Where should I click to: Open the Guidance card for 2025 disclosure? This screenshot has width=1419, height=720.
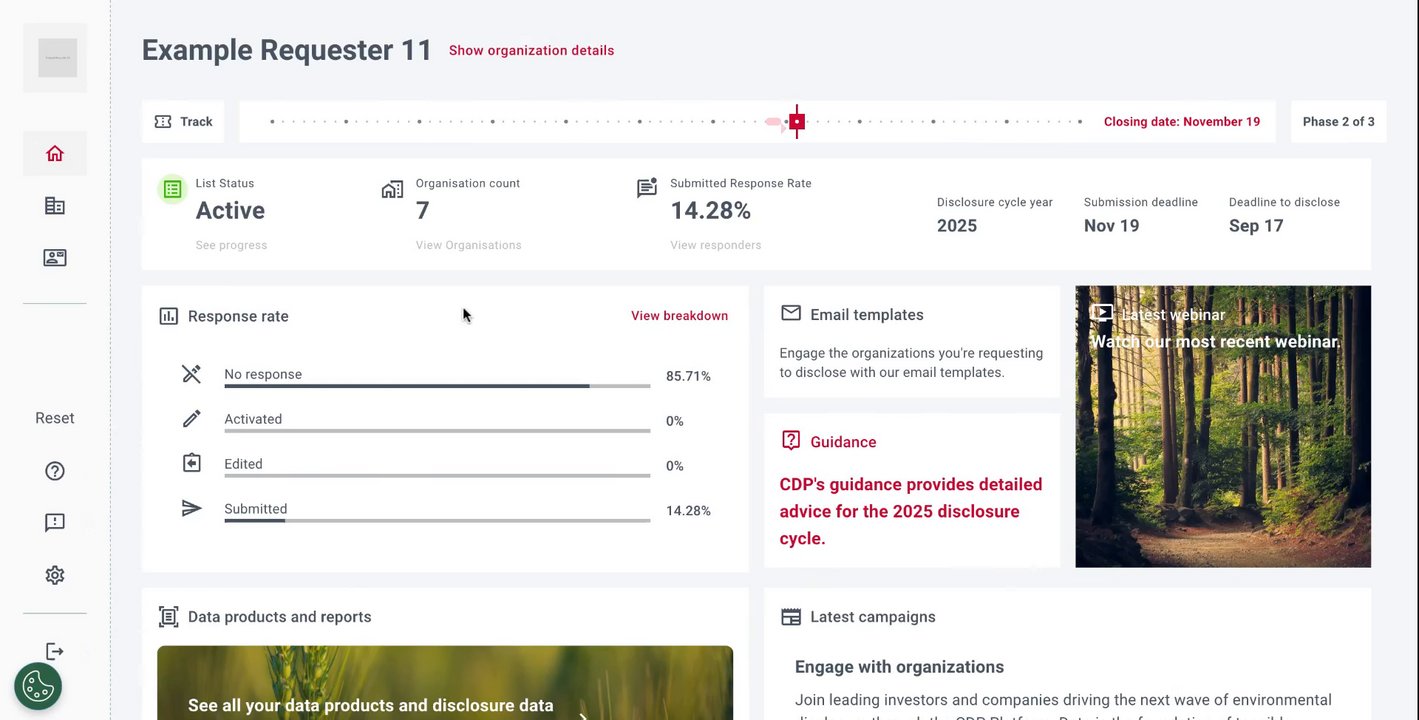click(911, 490)
